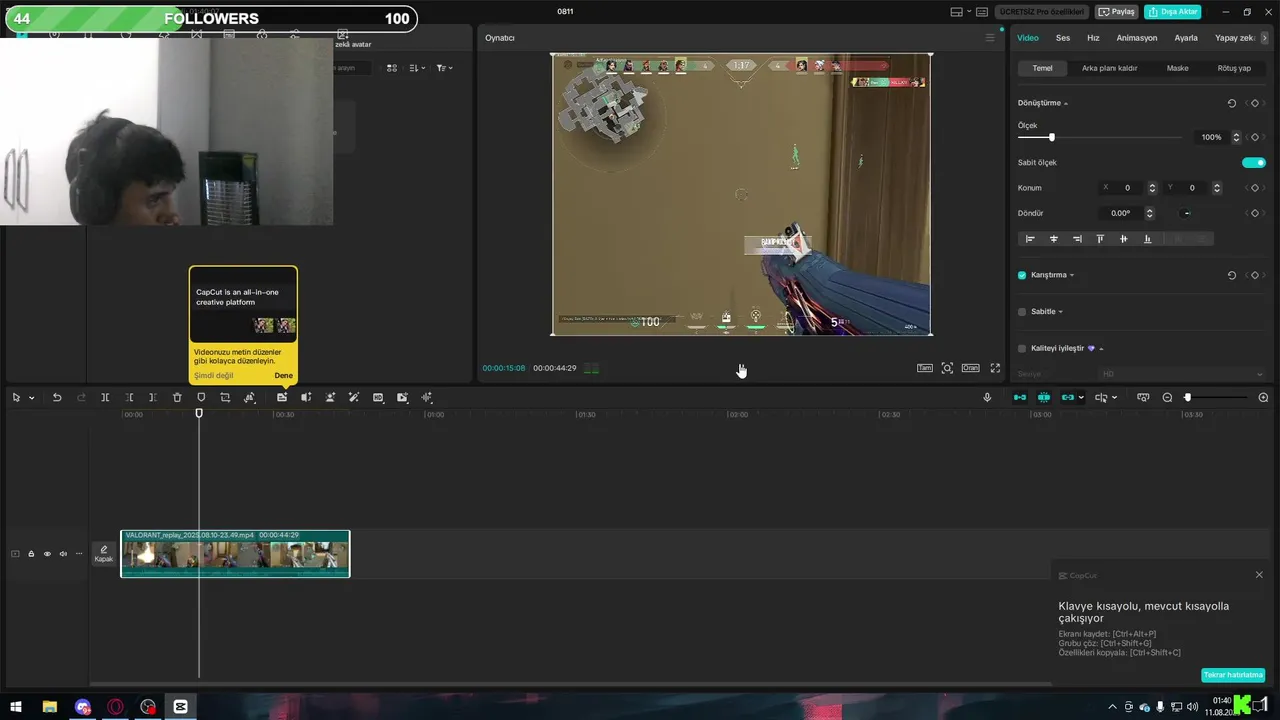
Task: Open File Explorer from the taskbar
Action: [49, 707]
